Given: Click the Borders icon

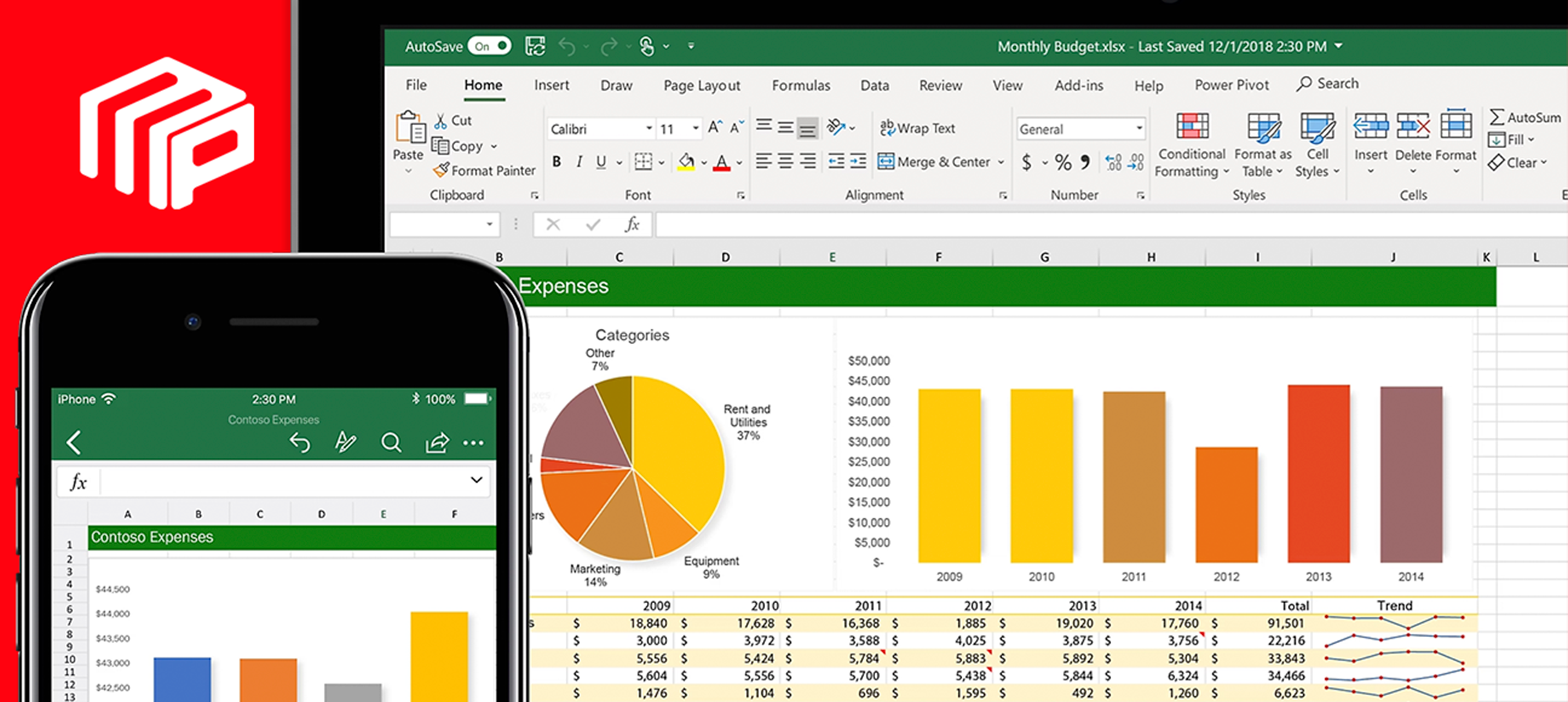Looking at the screenshot, I should tap(643, 161).
